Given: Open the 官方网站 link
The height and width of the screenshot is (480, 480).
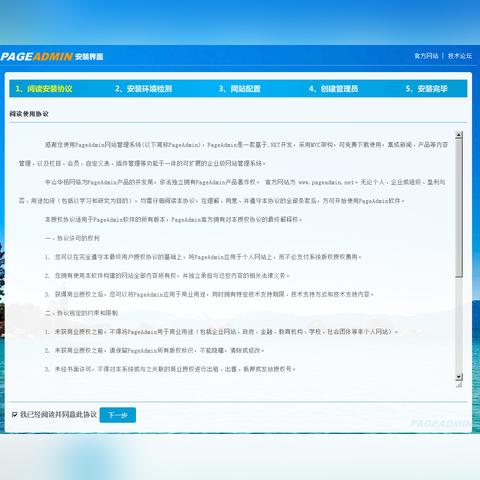Looking at the screenshot, I should tap(426, 56).
